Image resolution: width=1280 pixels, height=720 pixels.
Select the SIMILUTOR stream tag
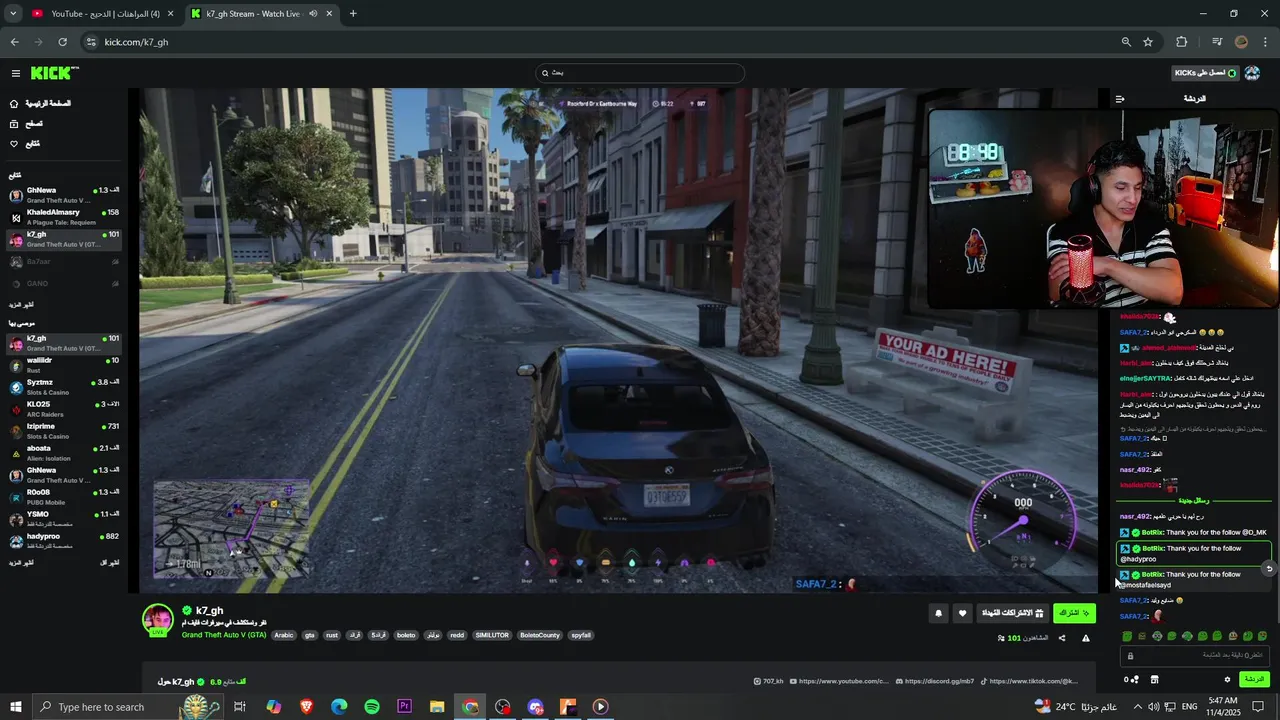tap(492, 635)
